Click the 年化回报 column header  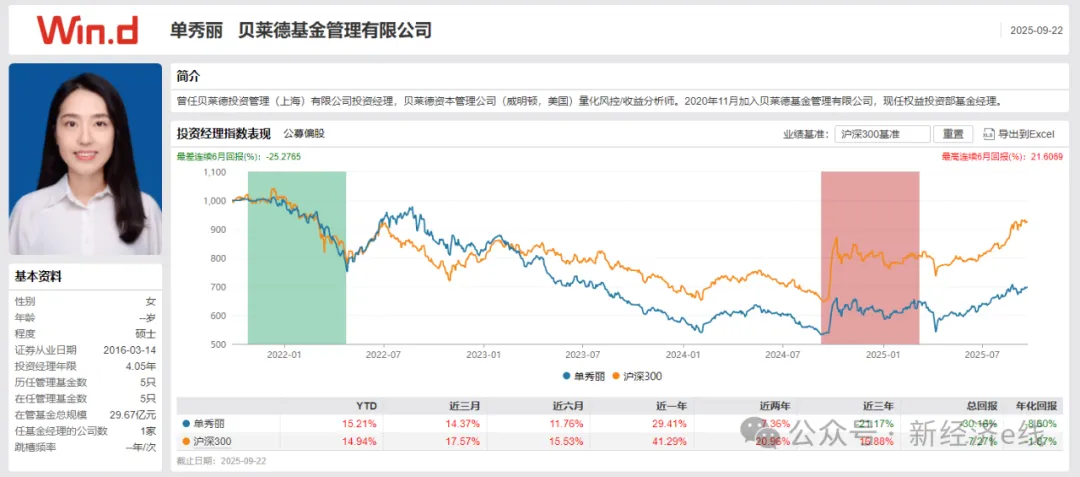coord(1035,405)
